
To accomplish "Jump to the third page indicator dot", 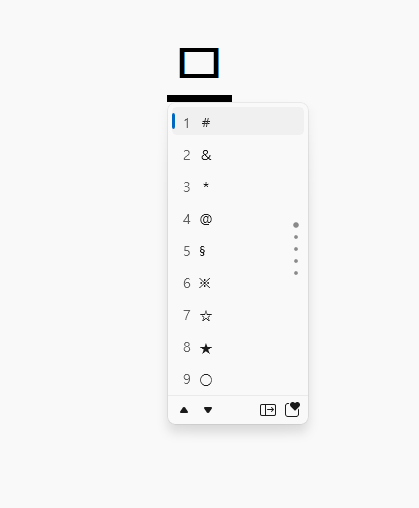I will (296, 249).
